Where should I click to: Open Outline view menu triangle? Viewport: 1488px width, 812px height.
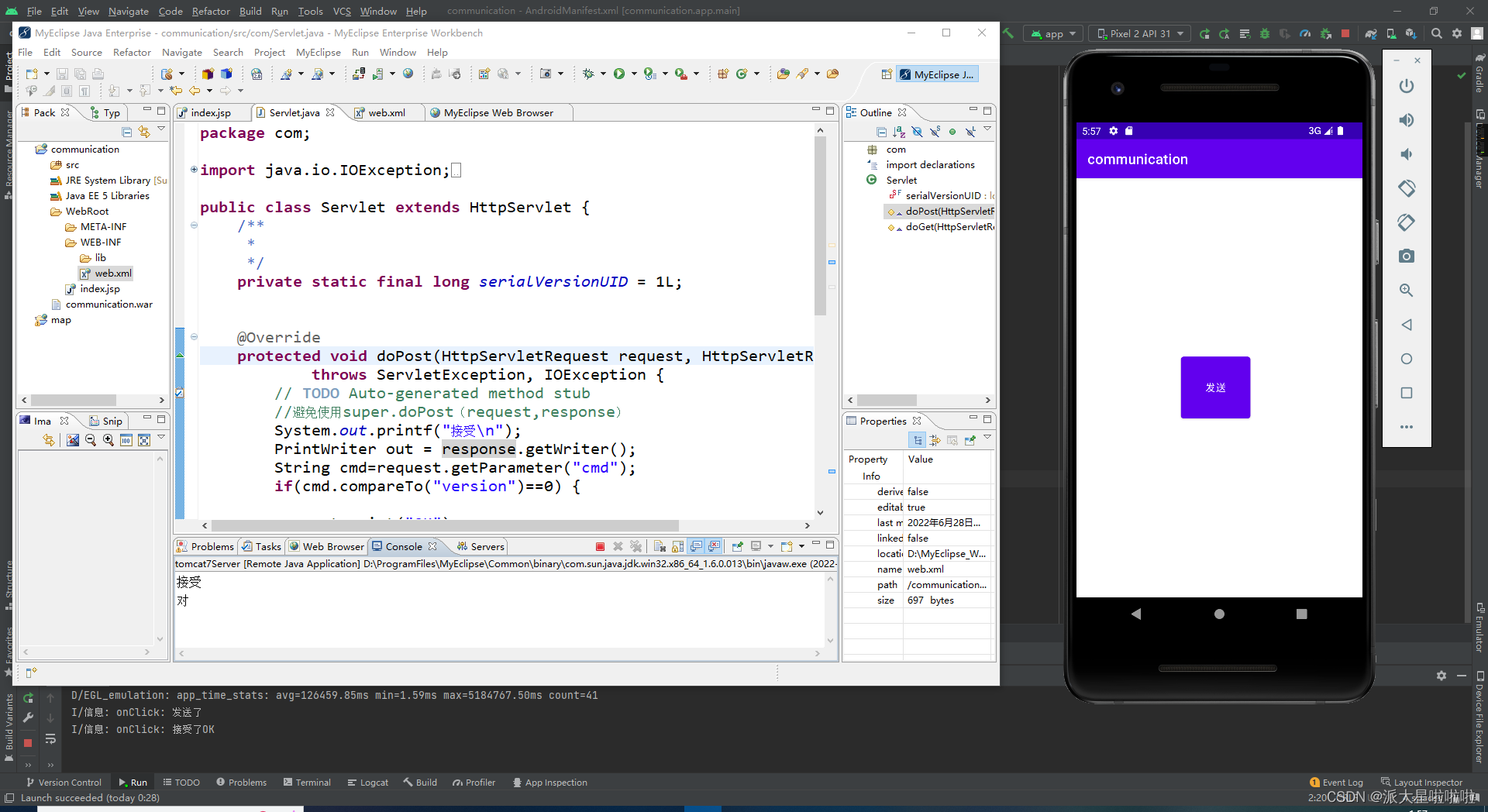coord(987,129)
